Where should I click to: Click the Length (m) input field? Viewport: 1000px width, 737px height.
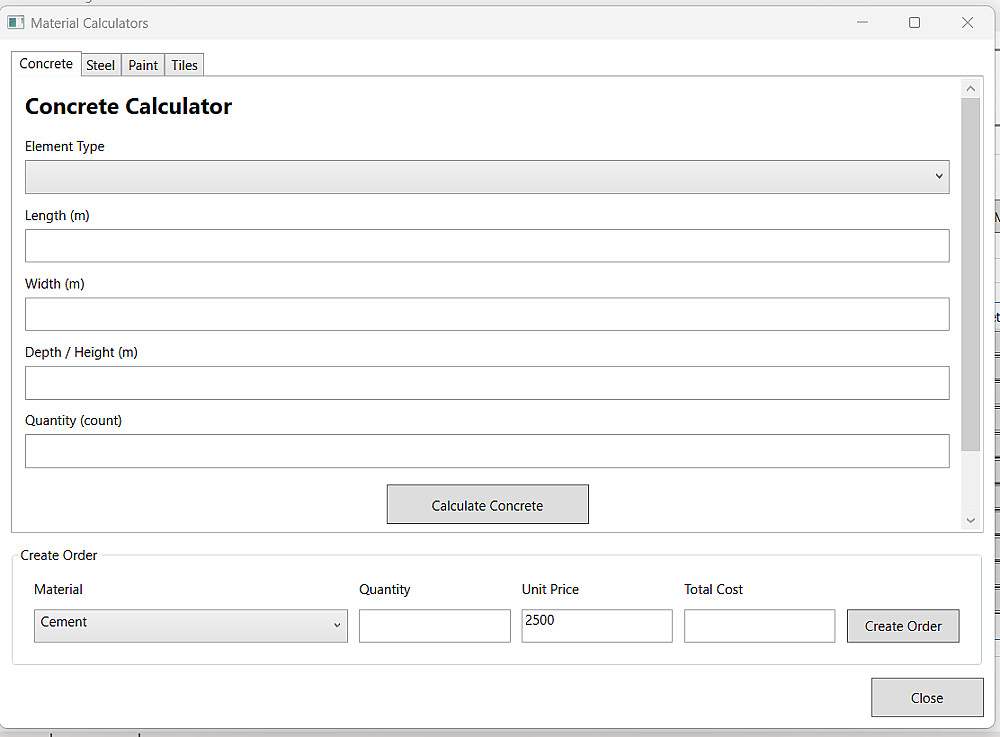pos(487,245)
